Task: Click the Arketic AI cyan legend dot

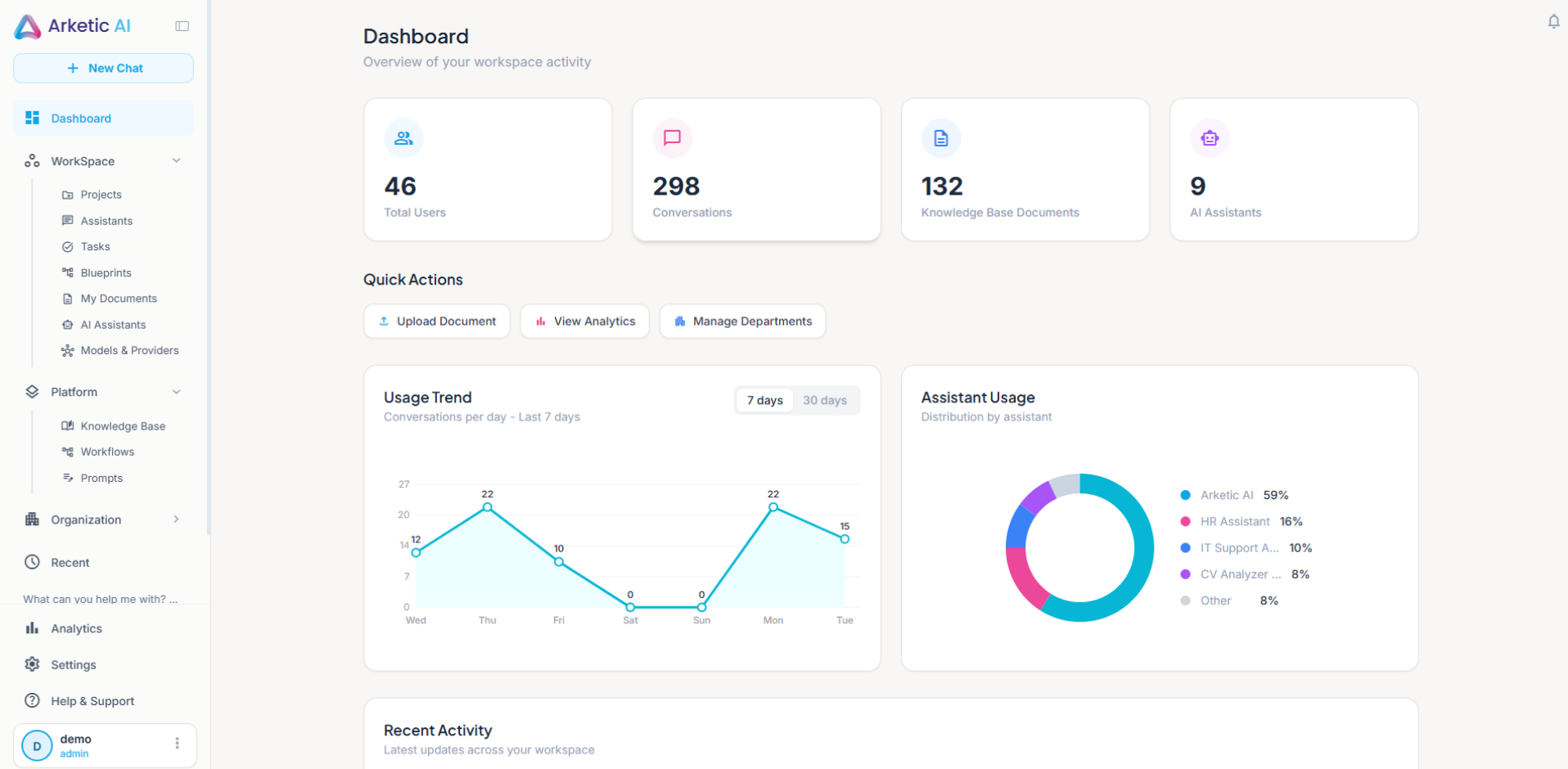Action: click(1185, 495)
